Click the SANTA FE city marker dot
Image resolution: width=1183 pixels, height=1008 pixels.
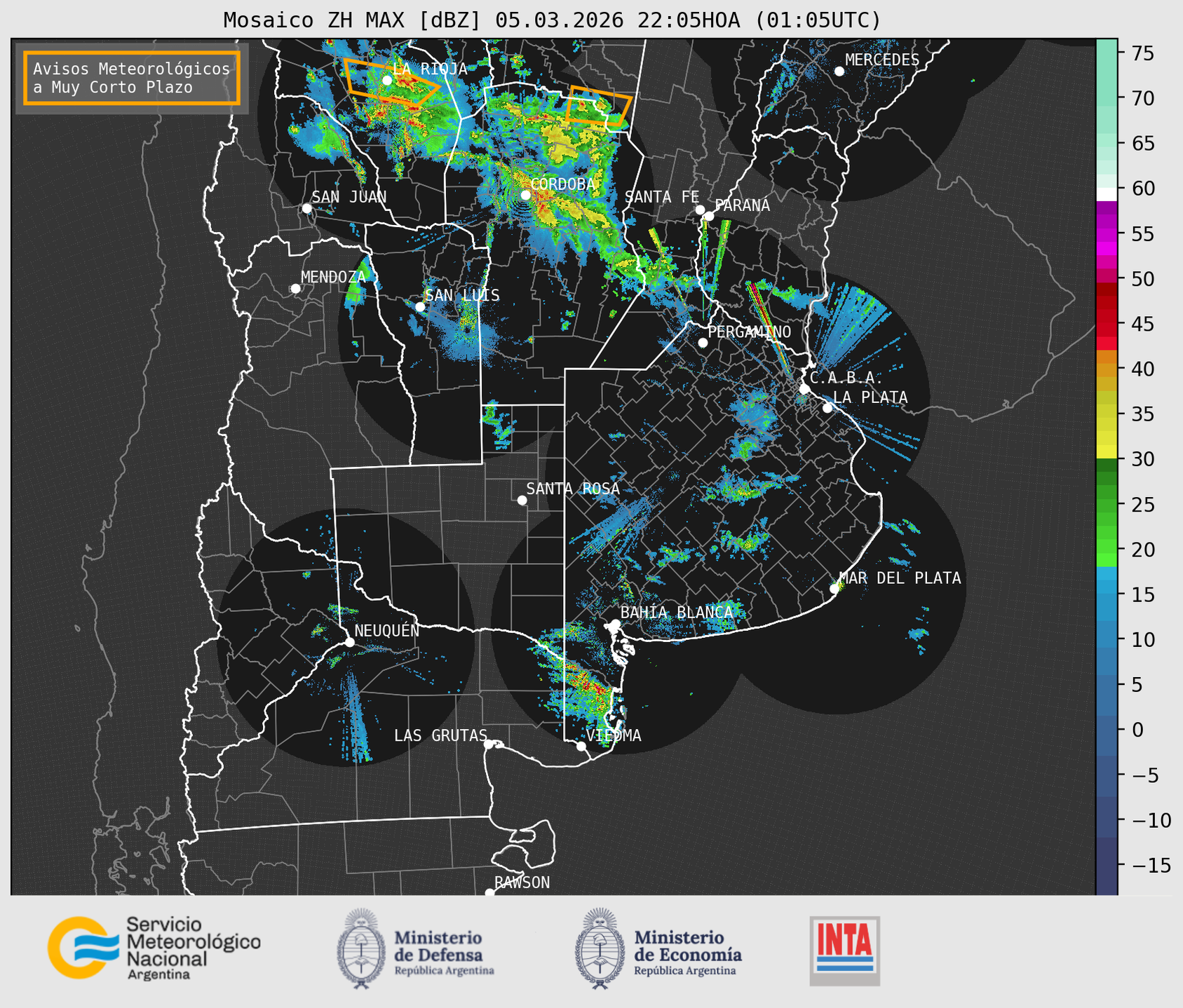(x=700, y=210)
